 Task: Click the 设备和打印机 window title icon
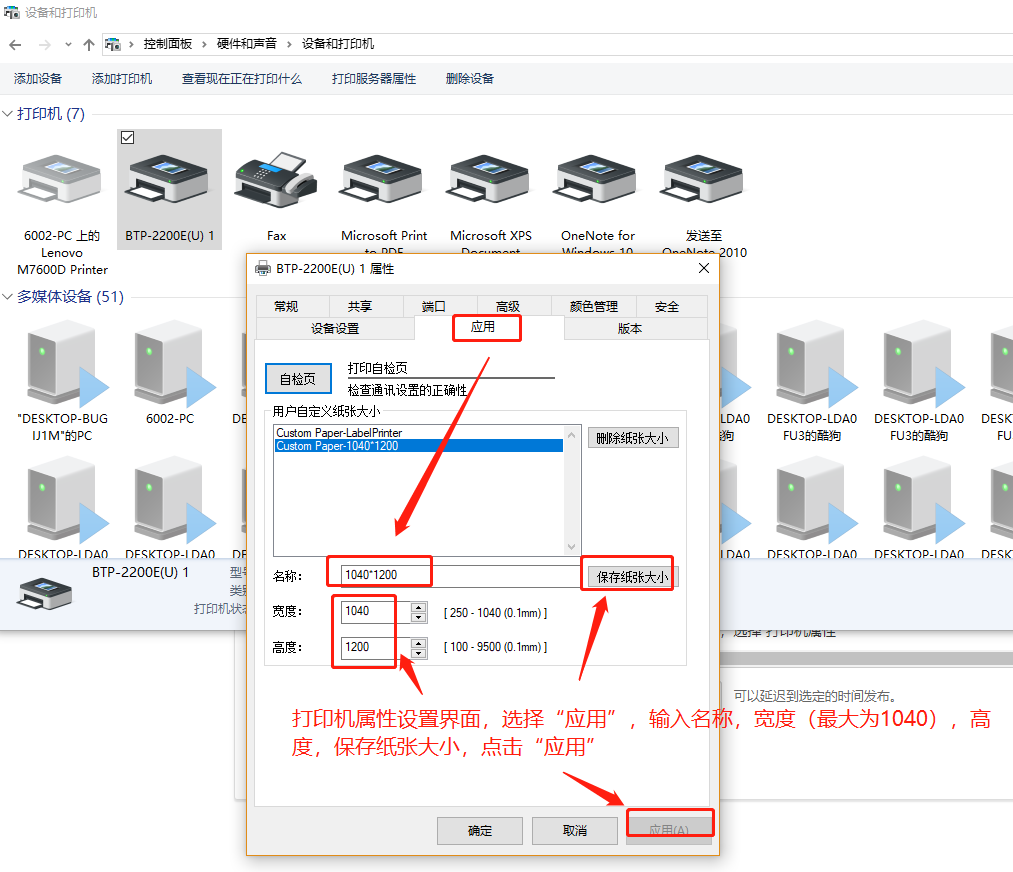[12, 12]
